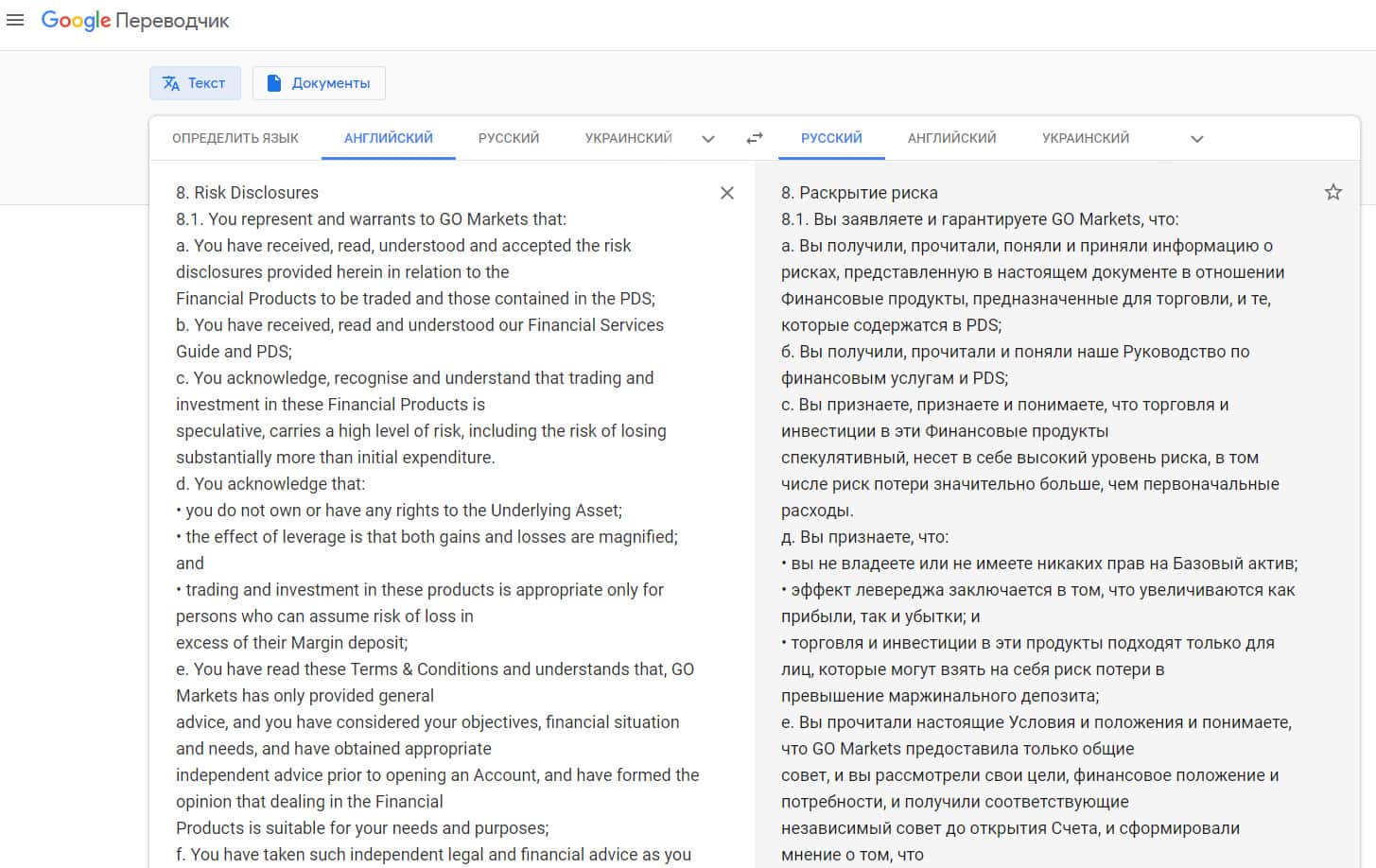Select Английский as source language
The image size is (1376, 868).
pos(388,138)
